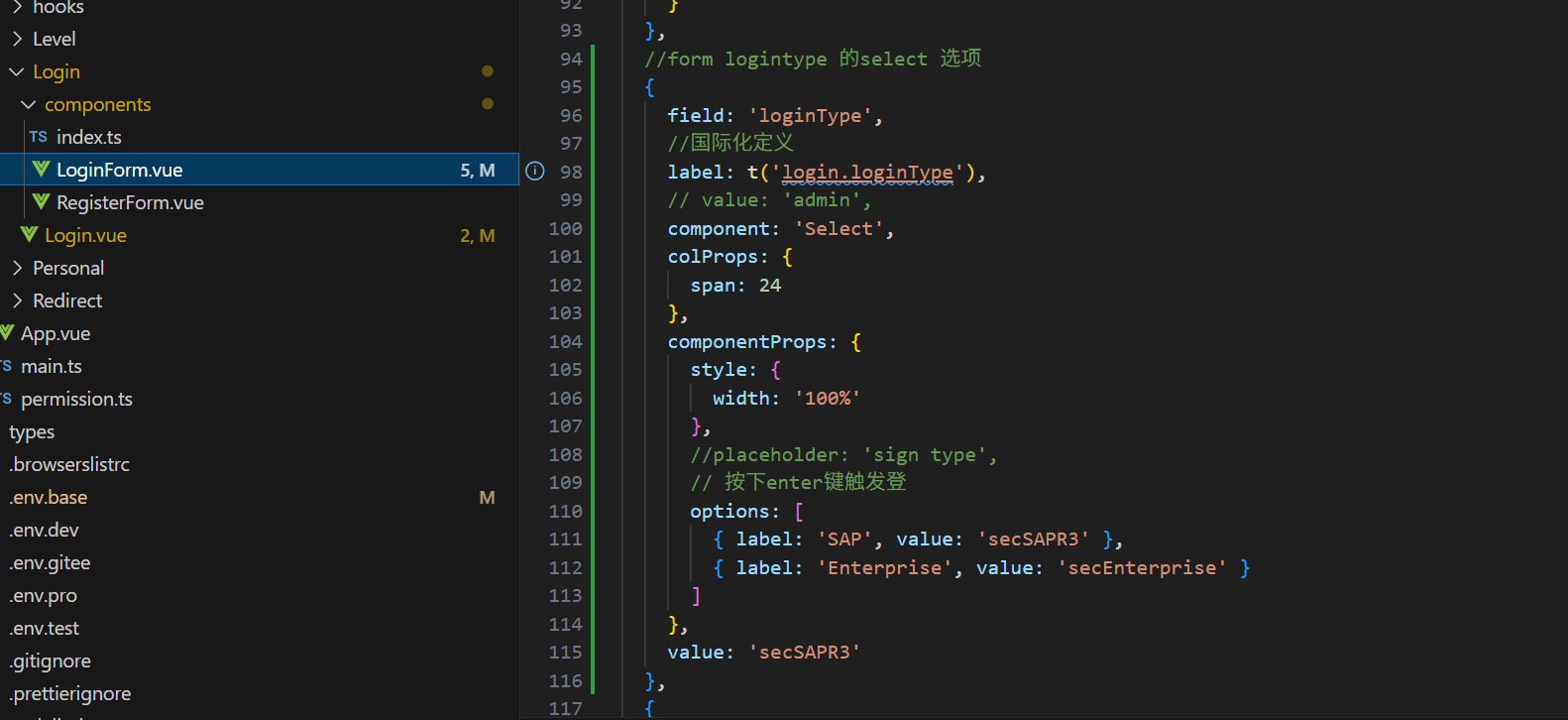This screenshot has width=1568, height=720.
Task: Click the value: 'secSAPR3' on line 115
Action: coord(764,652)
